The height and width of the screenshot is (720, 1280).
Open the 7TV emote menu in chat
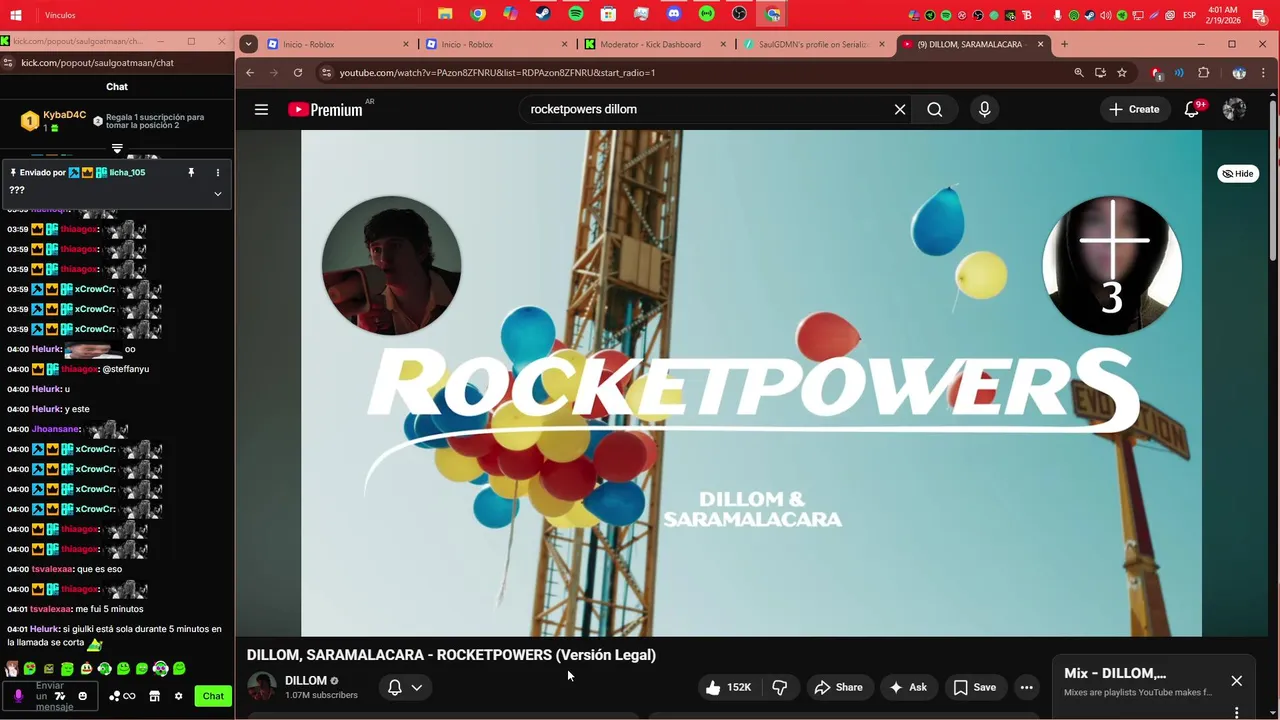coord(60,696)
